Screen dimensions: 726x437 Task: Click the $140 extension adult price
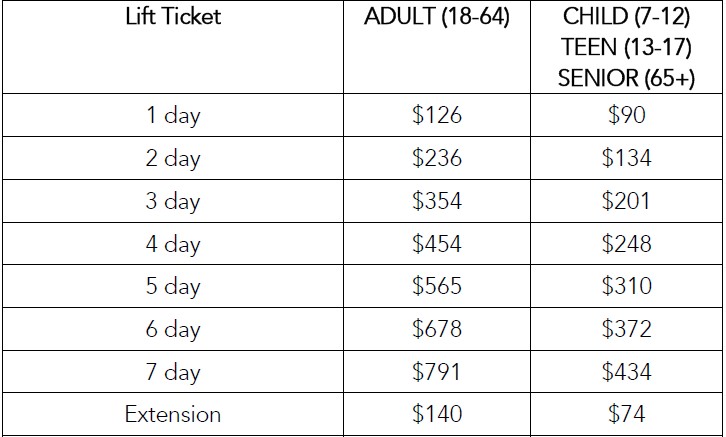(437, 414)
